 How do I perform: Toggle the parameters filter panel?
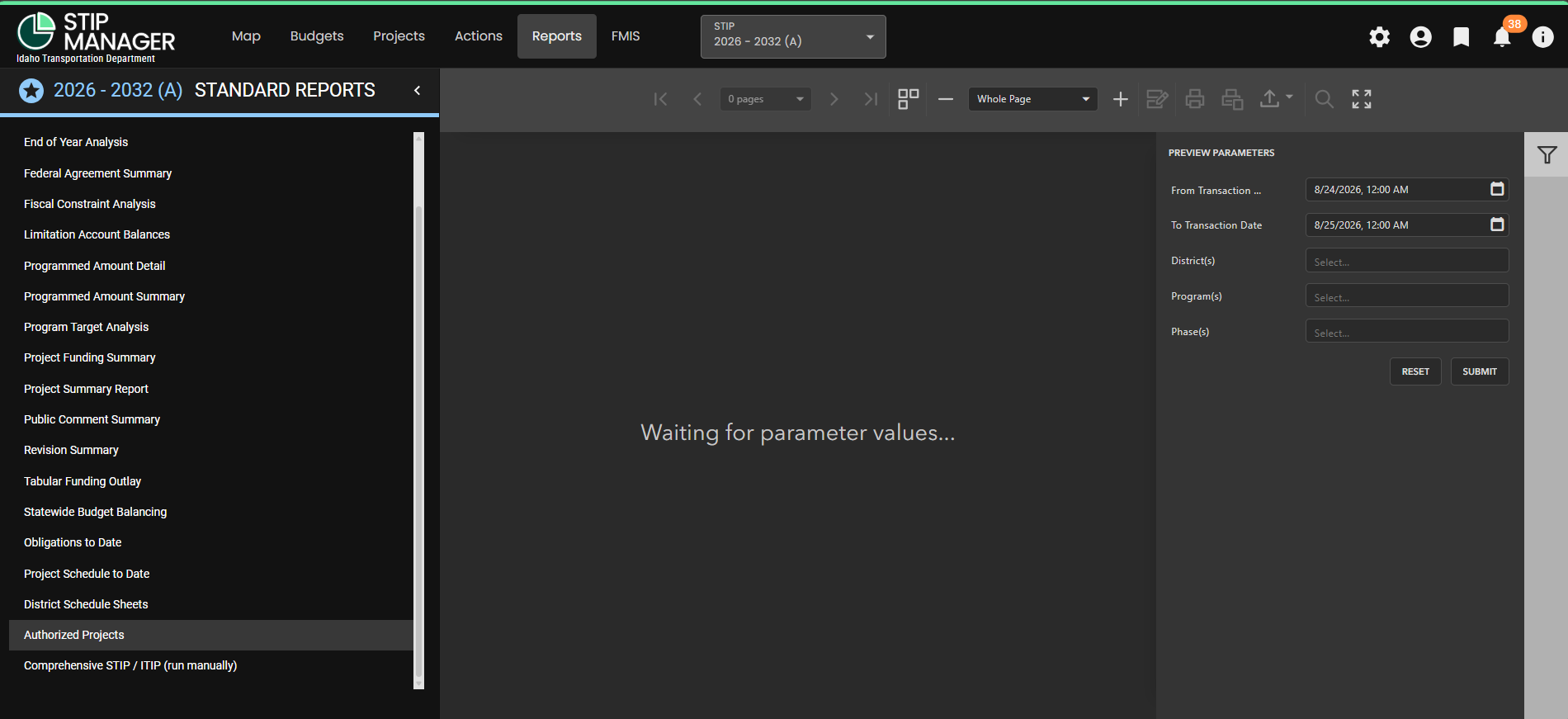(x=1547, y=154)
